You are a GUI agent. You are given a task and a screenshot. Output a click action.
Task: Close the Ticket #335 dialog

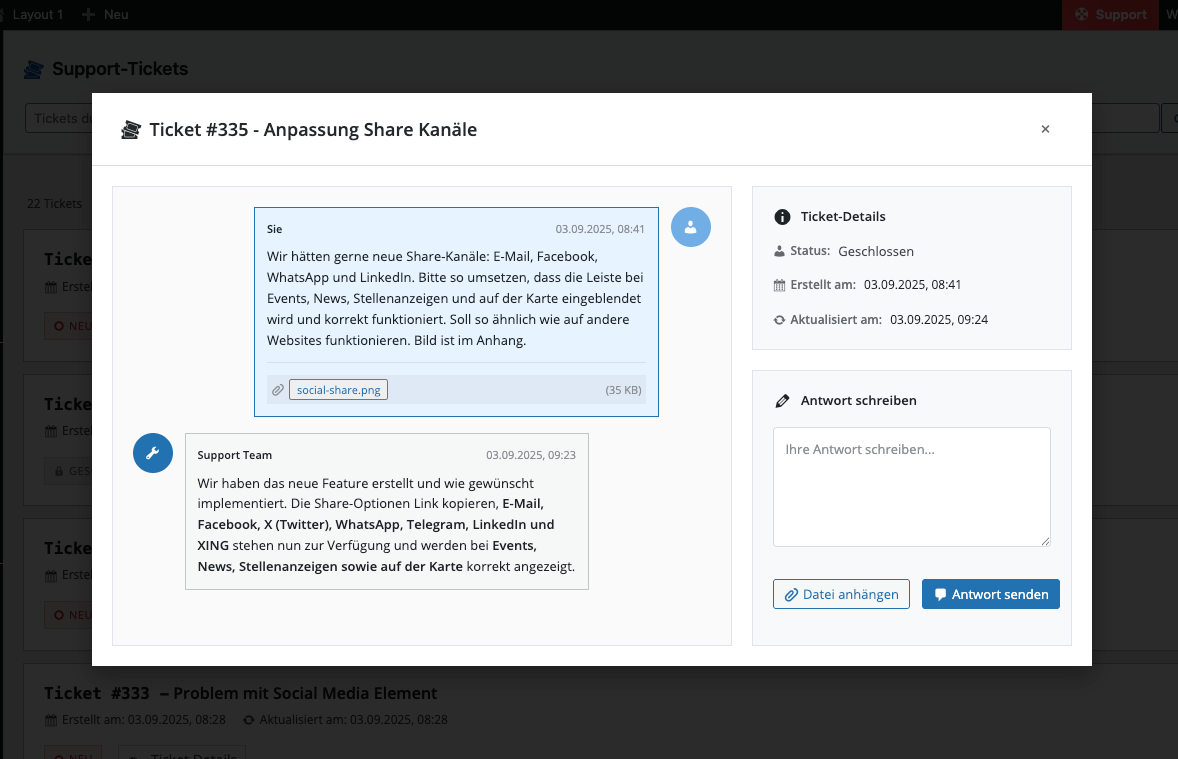click(x=1045, y=129)
